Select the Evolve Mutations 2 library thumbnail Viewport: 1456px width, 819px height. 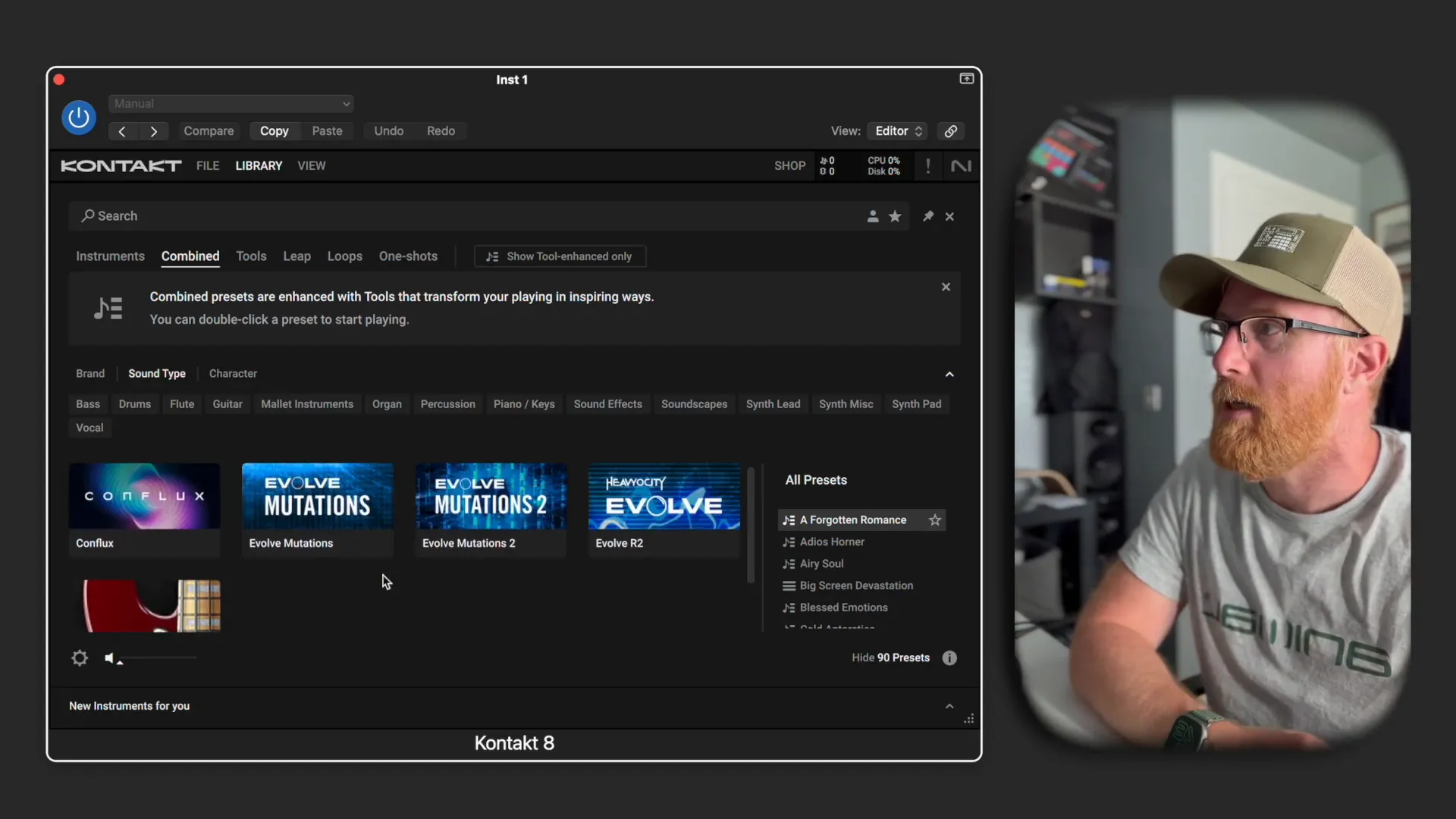click(x=491, y=510)
